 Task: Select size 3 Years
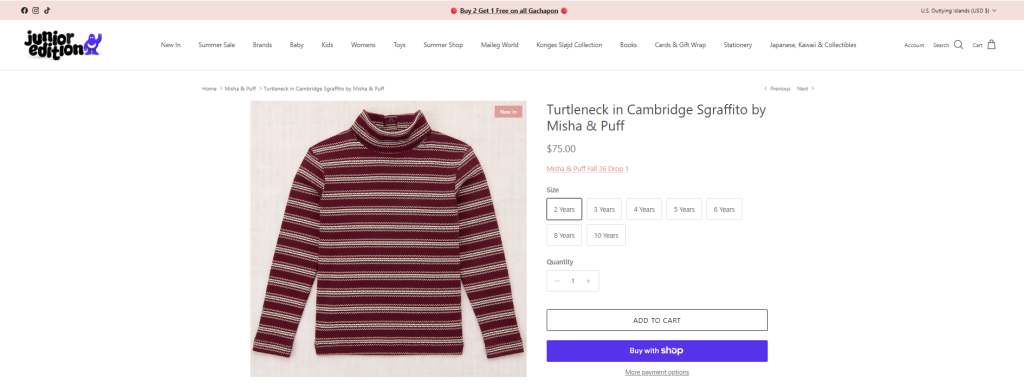[x=604, y=209]
